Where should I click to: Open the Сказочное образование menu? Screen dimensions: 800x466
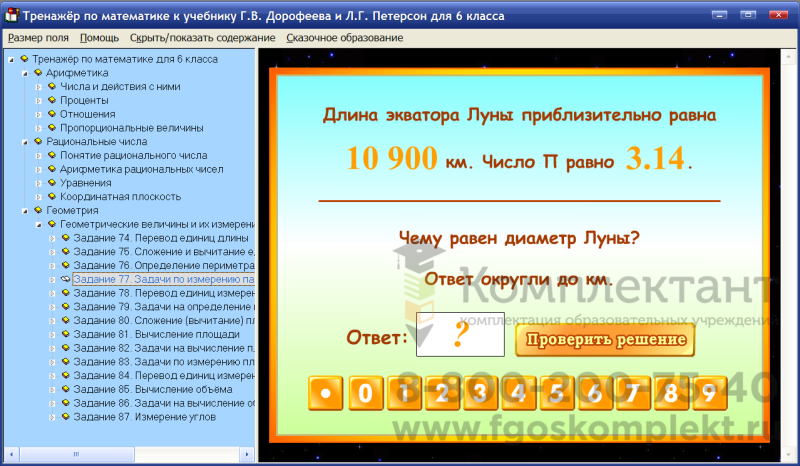(x=344, y=38)
